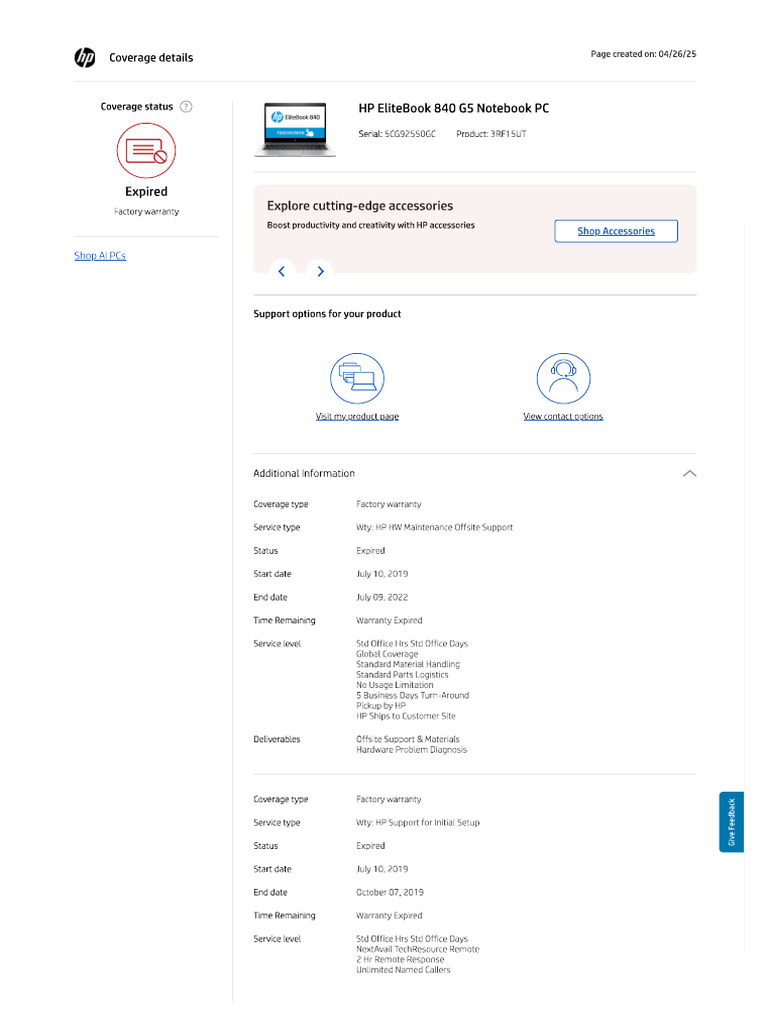Open the Visit my product page link
This screenshot has height=1024, width=768.
357,416
